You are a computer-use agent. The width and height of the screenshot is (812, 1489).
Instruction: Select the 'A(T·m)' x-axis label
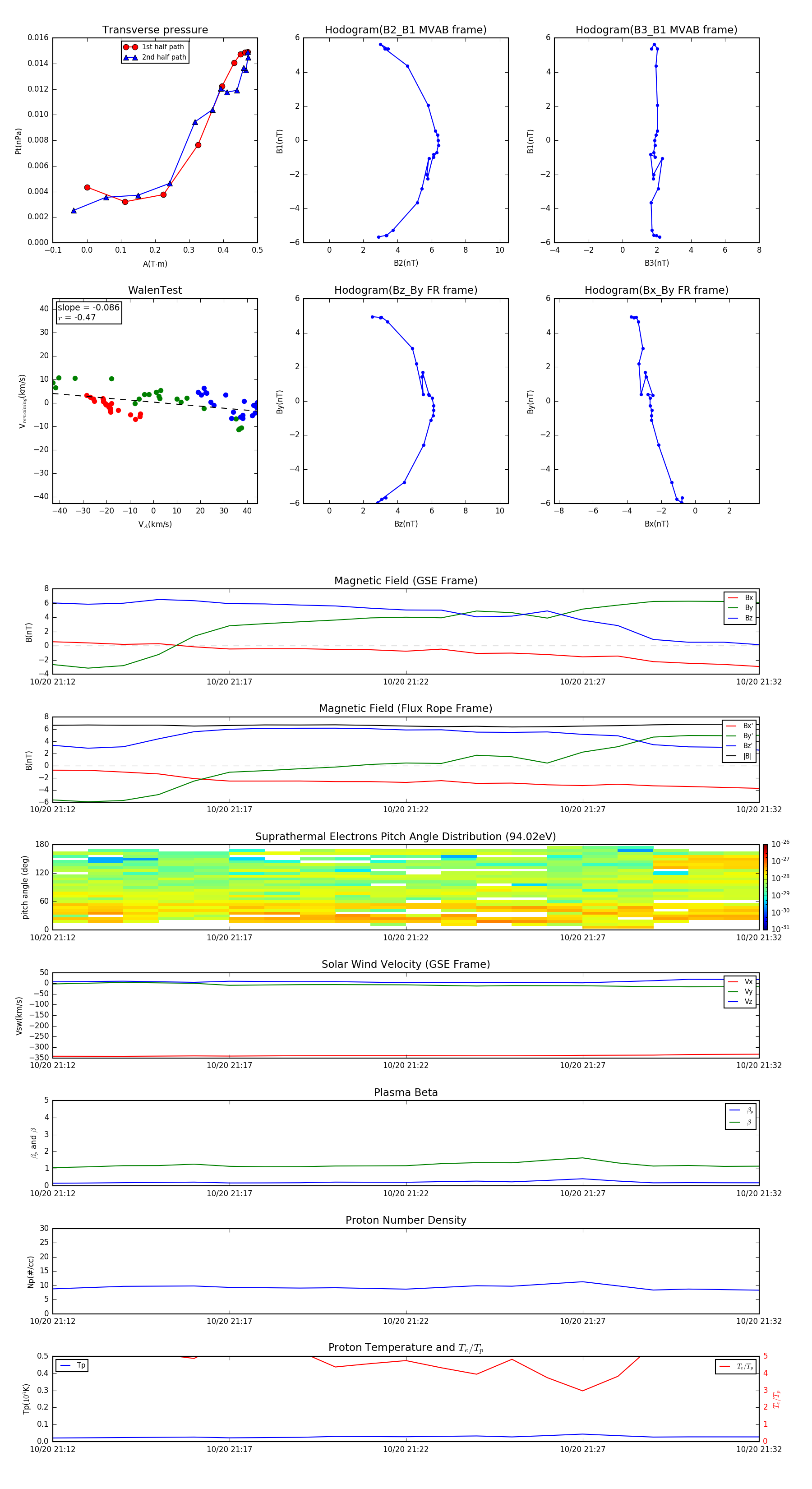coord(155,264)
